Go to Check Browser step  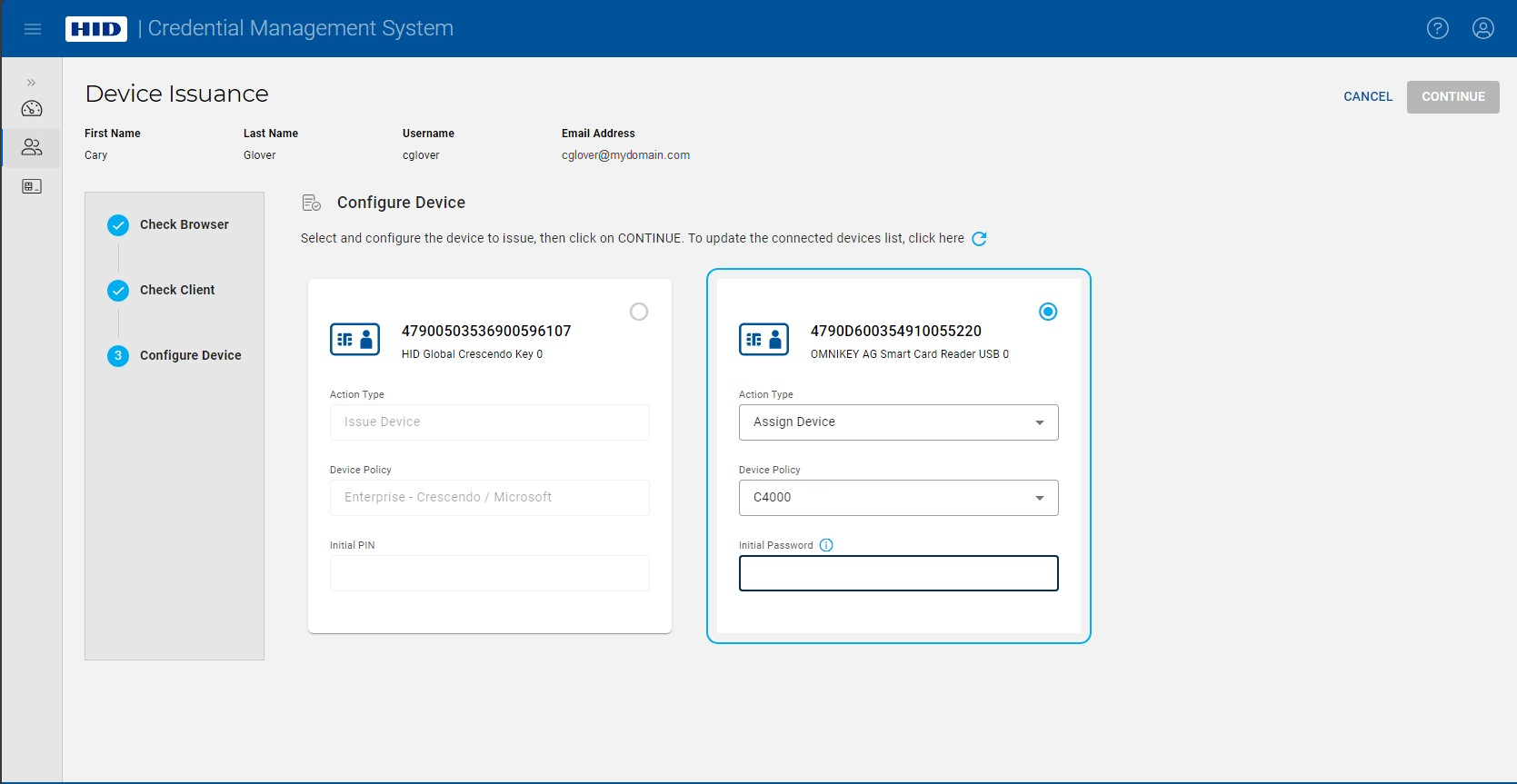185,224
